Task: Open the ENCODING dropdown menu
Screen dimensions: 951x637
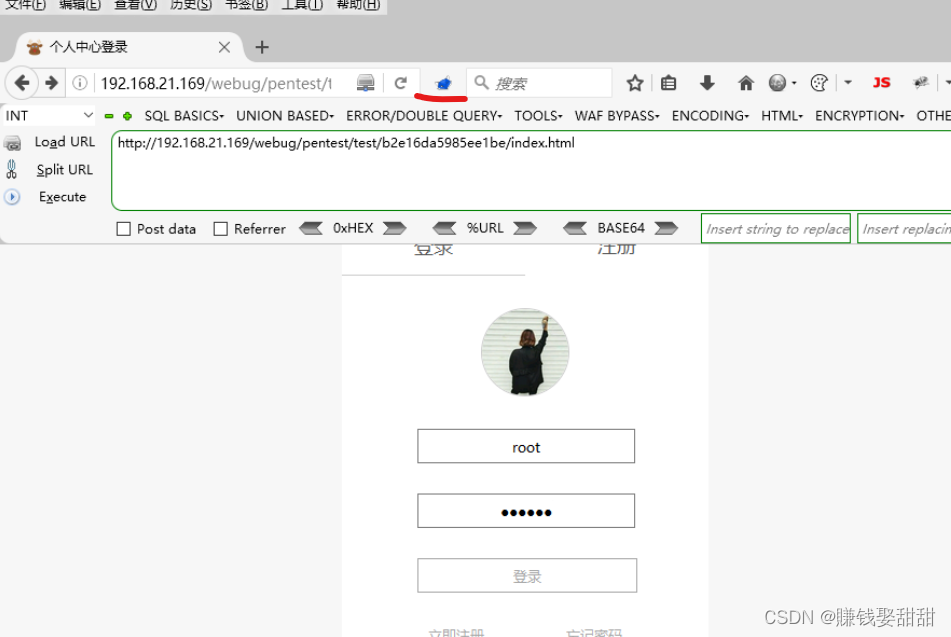Action: click(710, 115)
